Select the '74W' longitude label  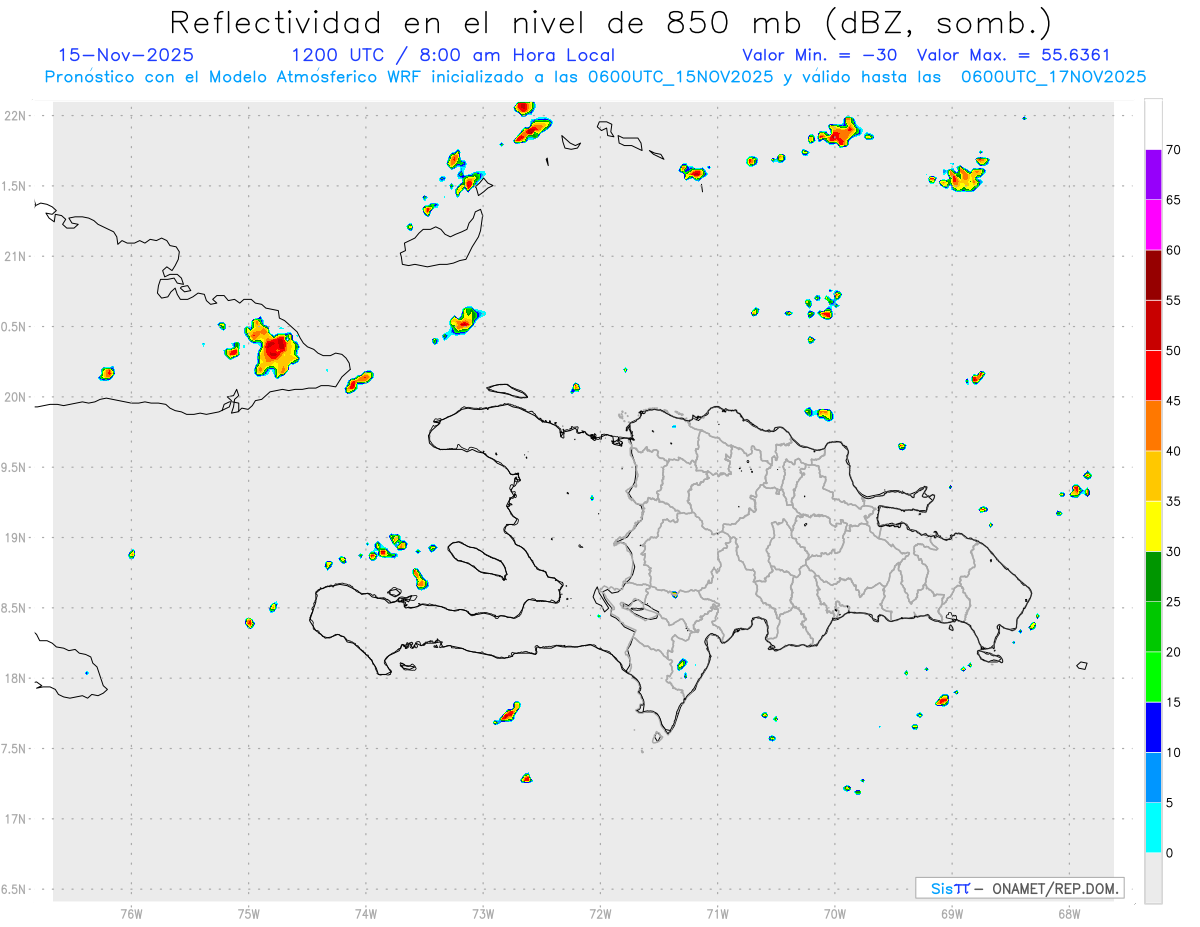(x=366, y=913)
